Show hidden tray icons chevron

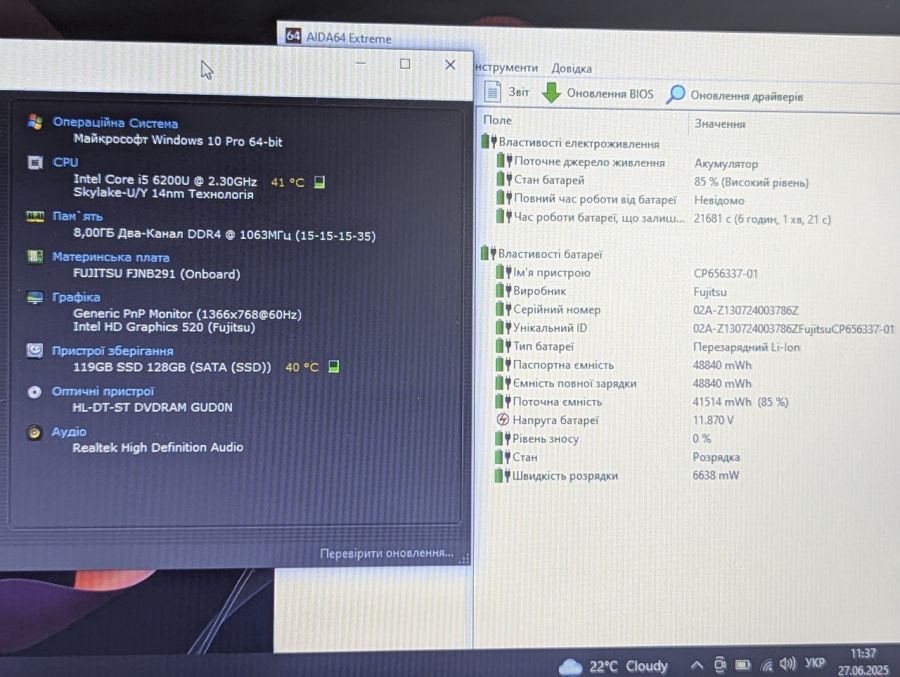tap(696, 666)
